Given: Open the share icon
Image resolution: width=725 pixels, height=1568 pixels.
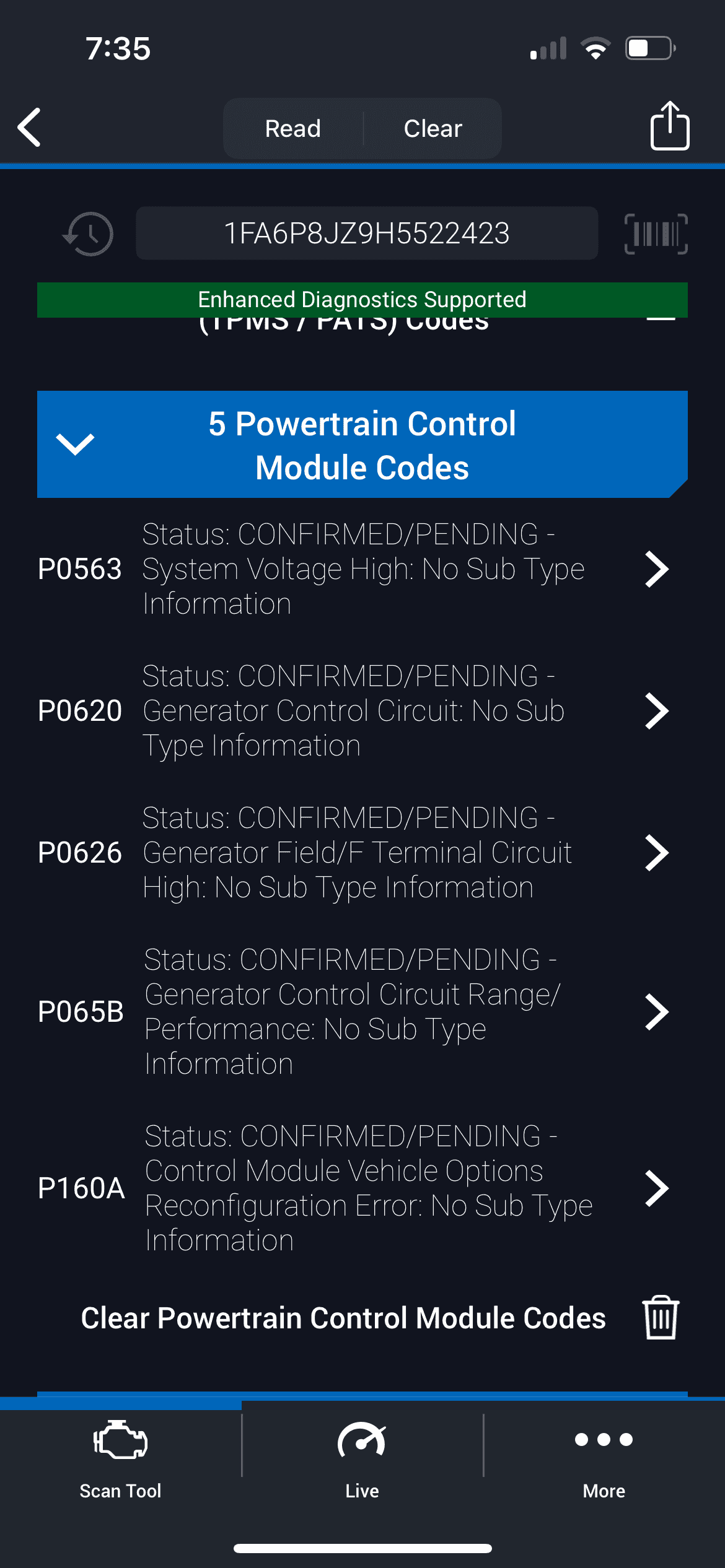Looking at the screenshot, I should click(669, 126).
